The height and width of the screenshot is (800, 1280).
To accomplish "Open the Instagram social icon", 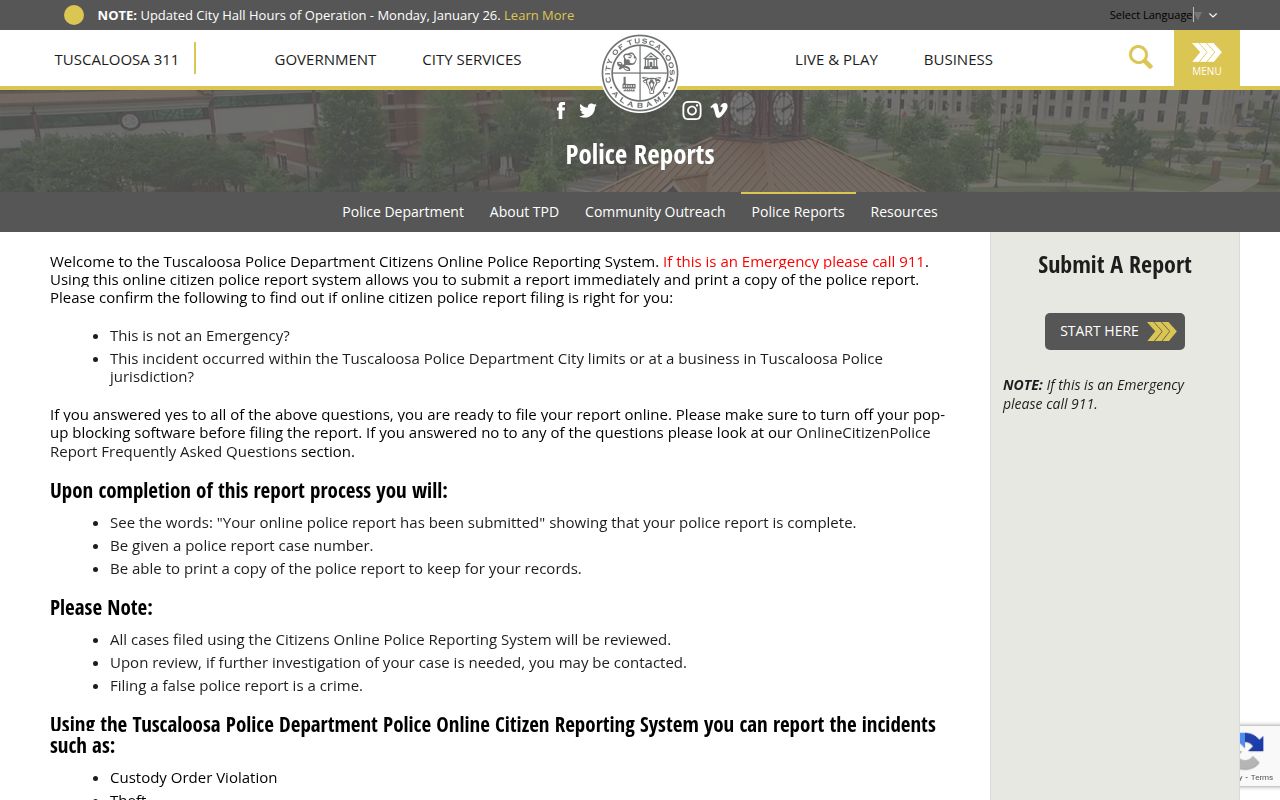I will (692, 111).
